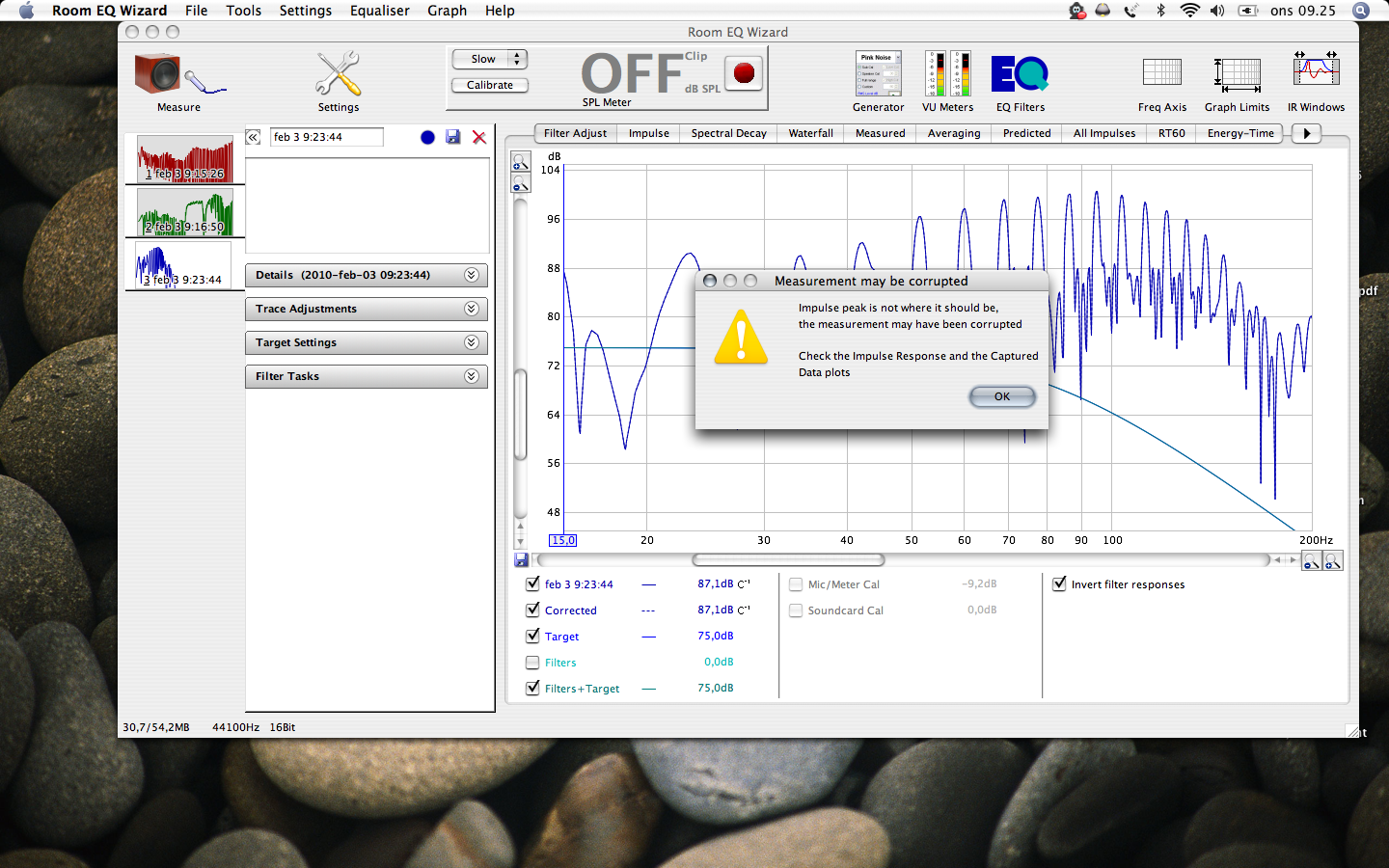
Task: Open the Apple menu
Action: point(26,11)
